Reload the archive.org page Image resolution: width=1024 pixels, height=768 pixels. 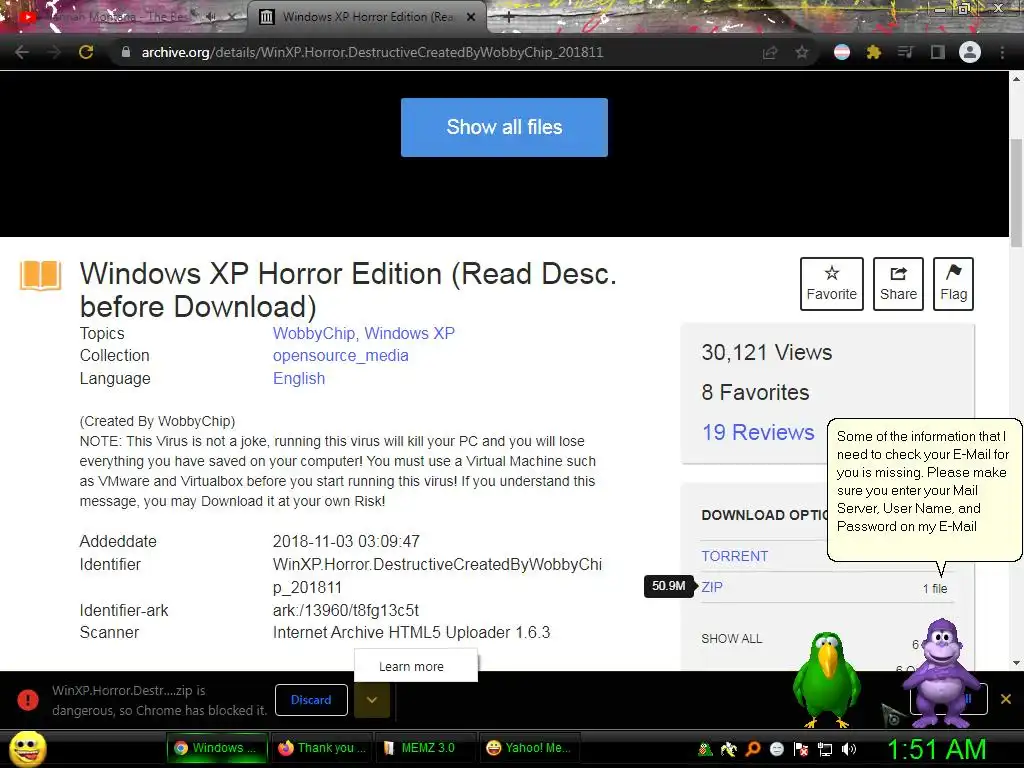click(86, 52)
